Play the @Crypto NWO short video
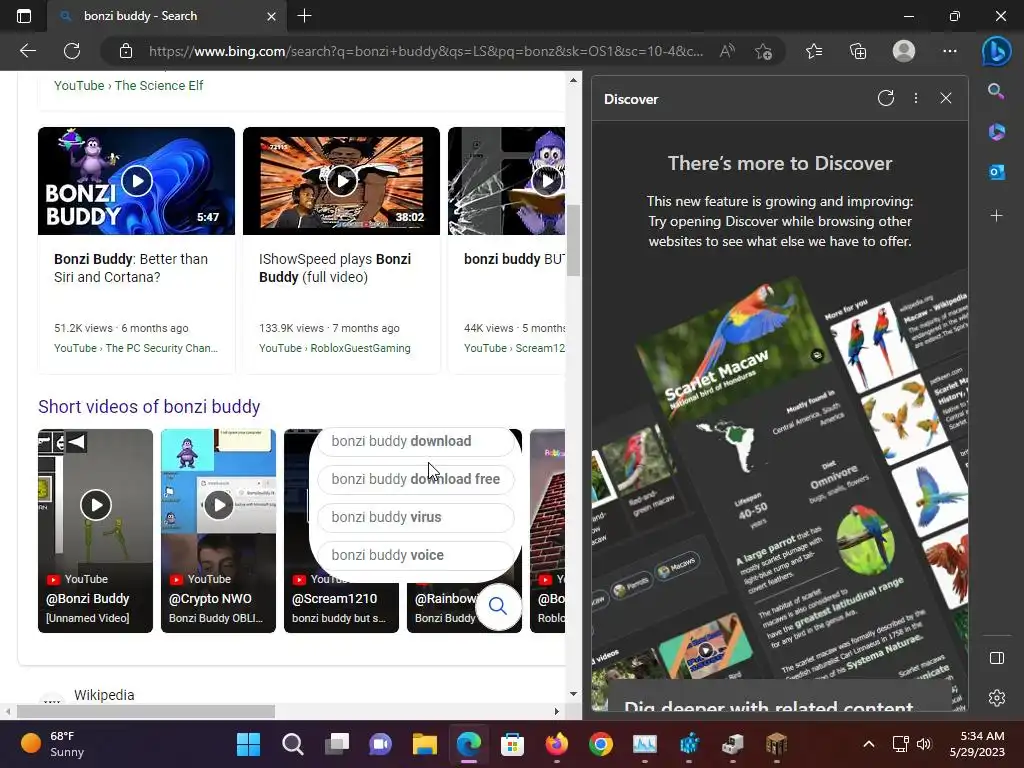 coord(218,505)
